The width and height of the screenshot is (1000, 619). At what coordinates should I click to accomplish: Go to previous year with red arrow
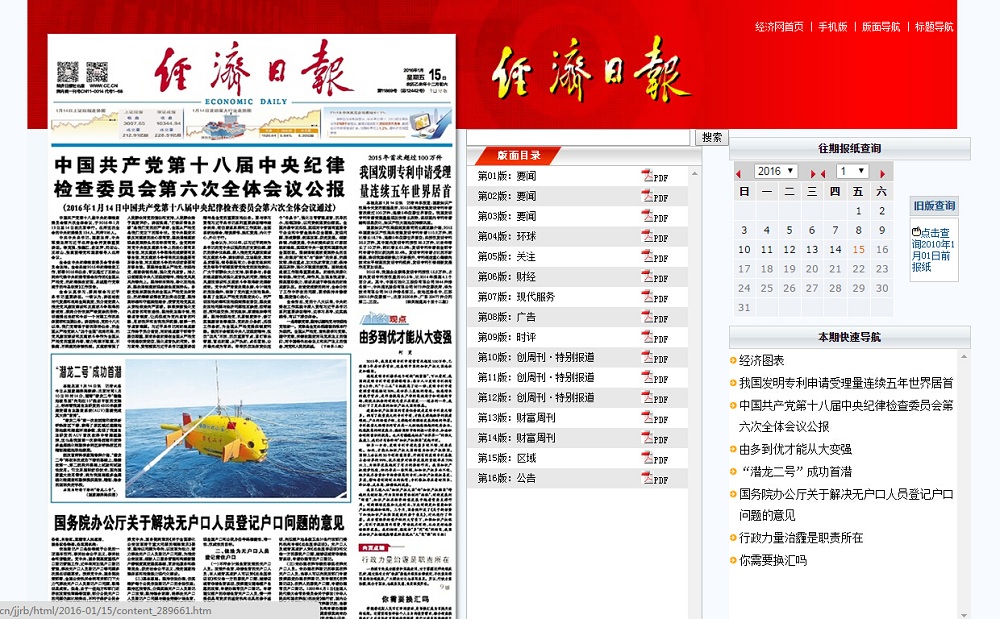[739, 173]
